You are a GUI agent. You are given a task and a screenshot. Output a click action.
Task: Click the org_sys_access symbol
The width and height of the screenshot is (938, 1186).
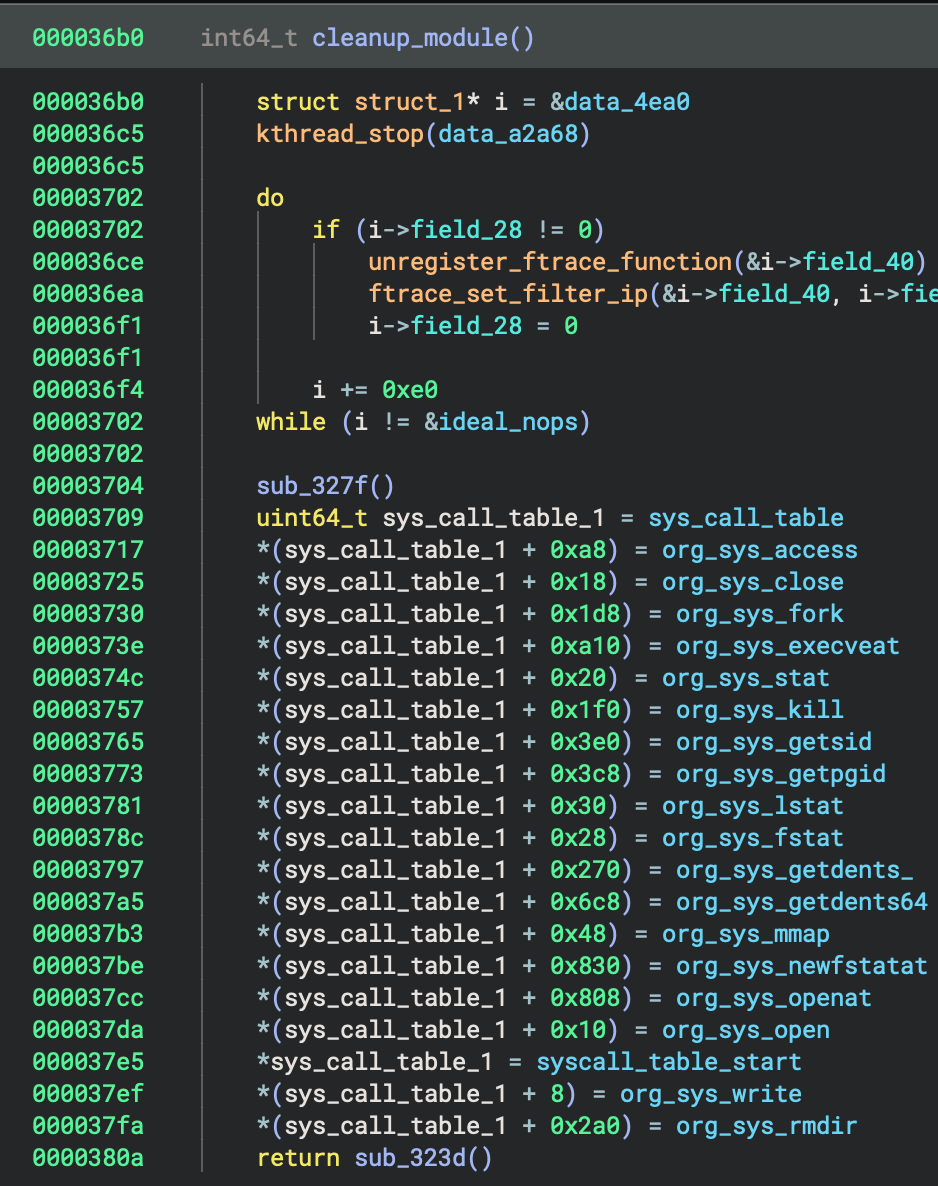click(x=760, y=550)
